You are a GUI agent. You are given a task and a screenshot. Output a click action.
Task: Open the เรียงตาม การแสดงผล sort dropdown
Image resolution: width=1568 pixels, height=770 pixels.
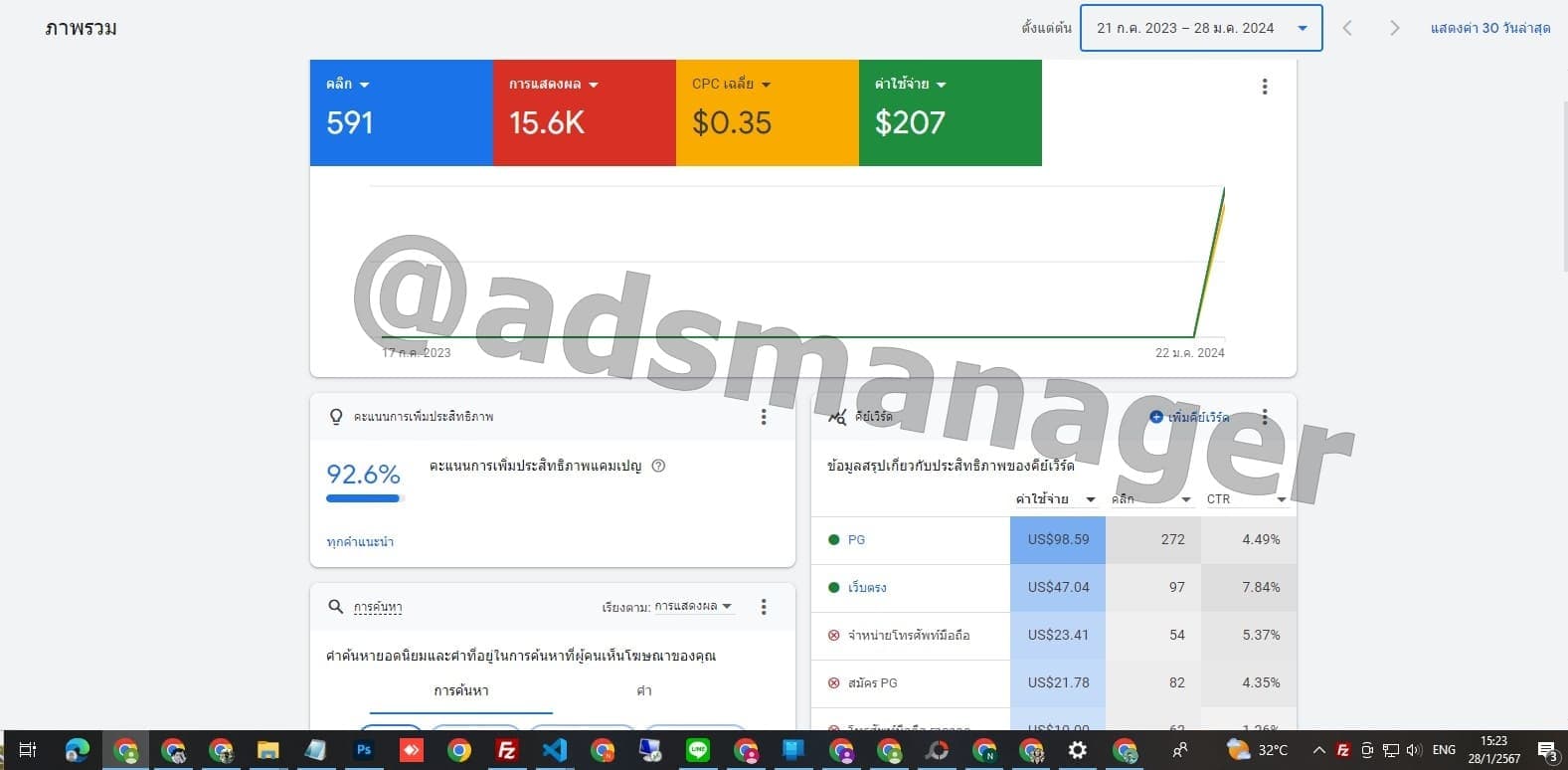pyautogui.click(x=692, y=607)
